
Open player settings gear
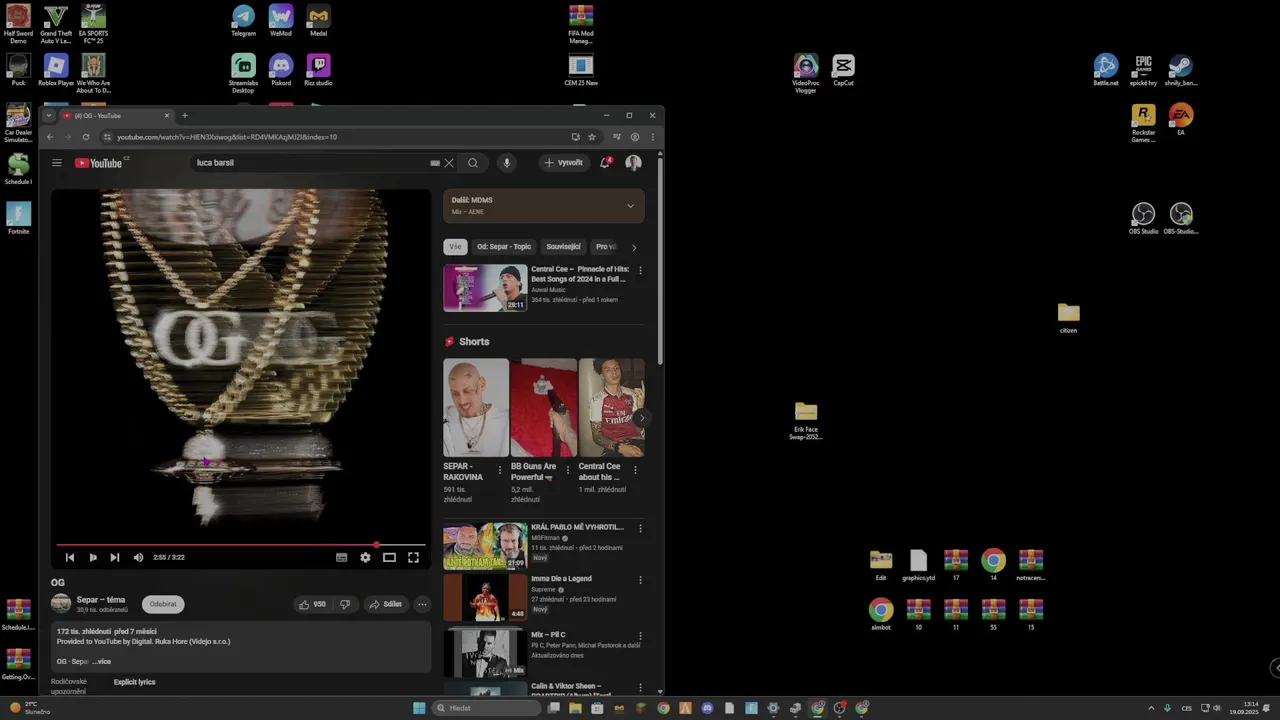(365, 557)
